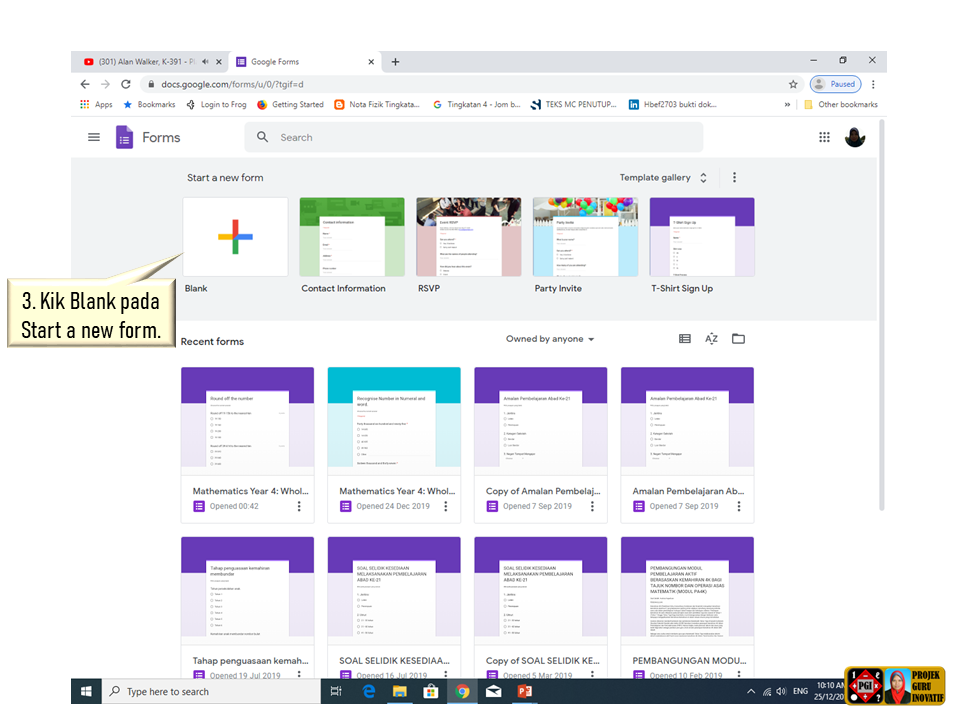Open the AZ sort options icon
960x720 pixels.
click(711, 339)
